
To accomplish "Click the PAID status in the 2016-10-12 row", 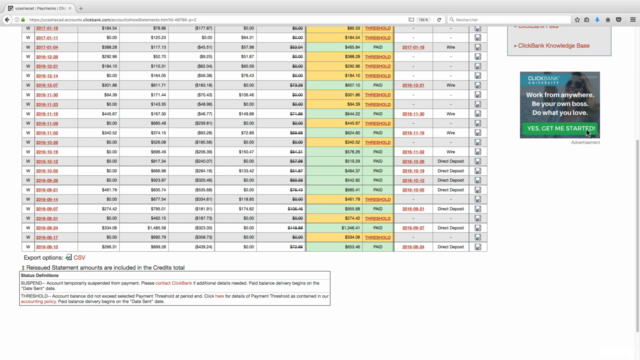I will tap(378, 161).
